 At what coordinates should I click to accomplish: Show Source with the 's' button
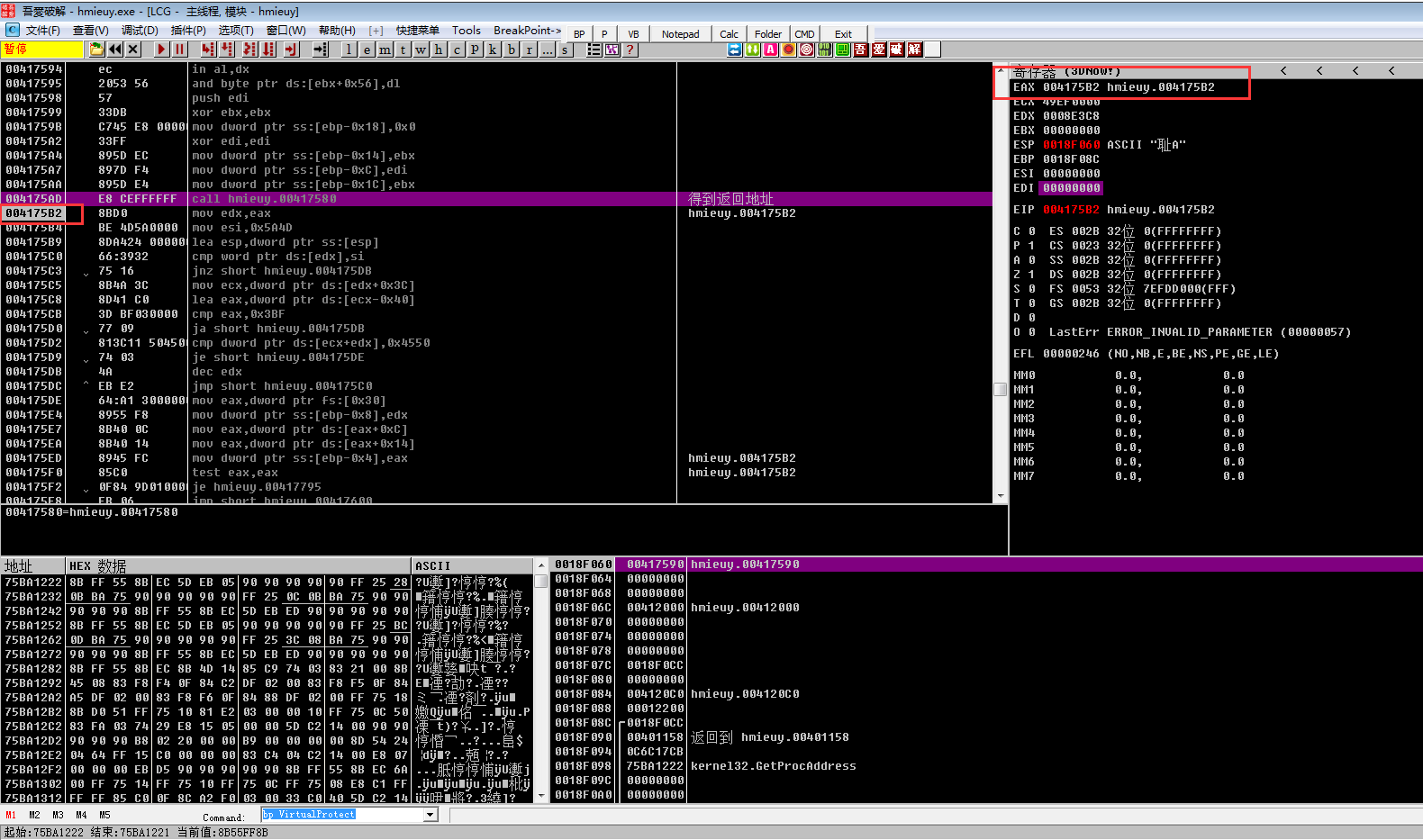click(x=565, y=50)
